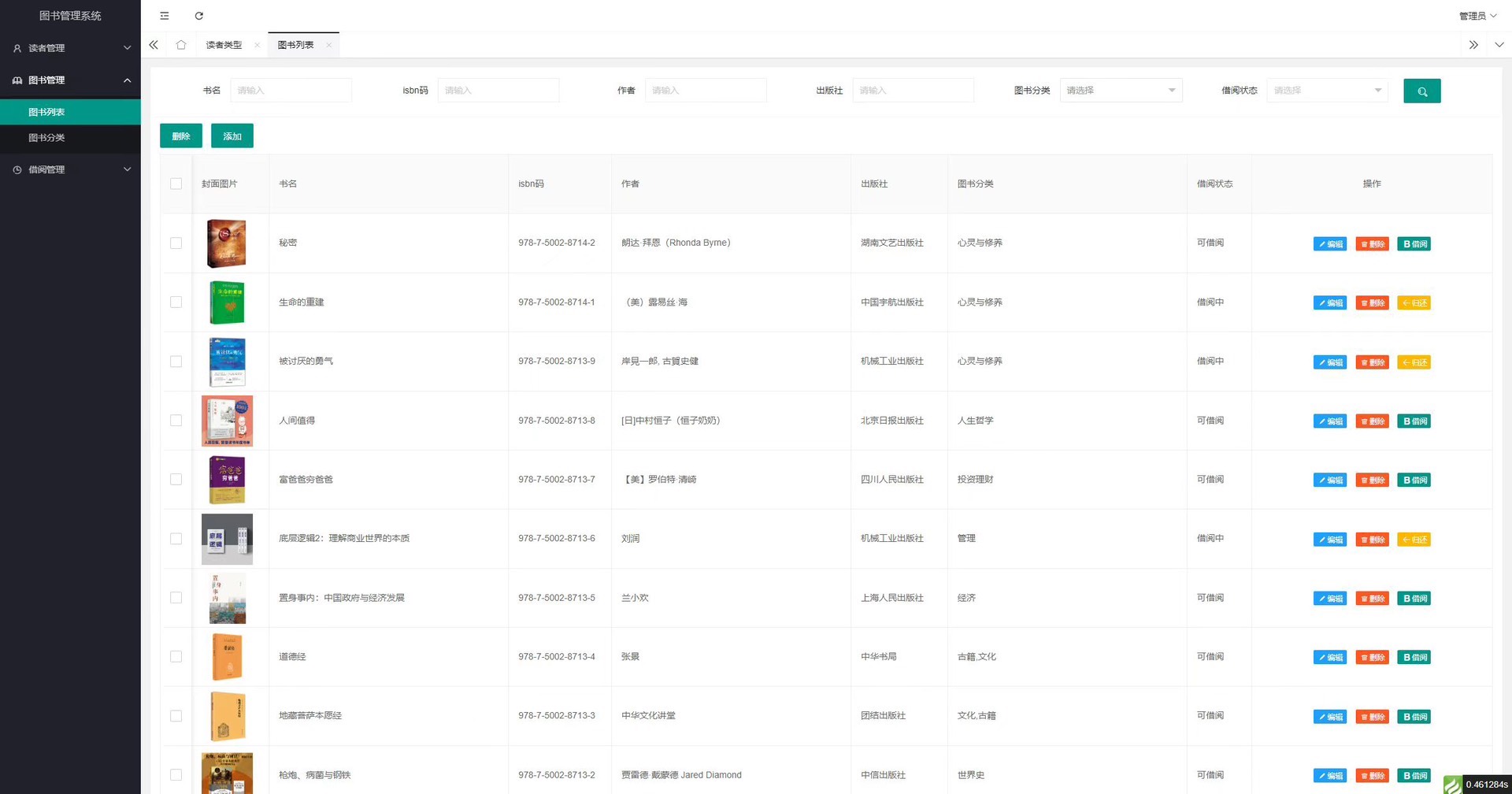Delete the book 生命的重建

pos(1373,303)
